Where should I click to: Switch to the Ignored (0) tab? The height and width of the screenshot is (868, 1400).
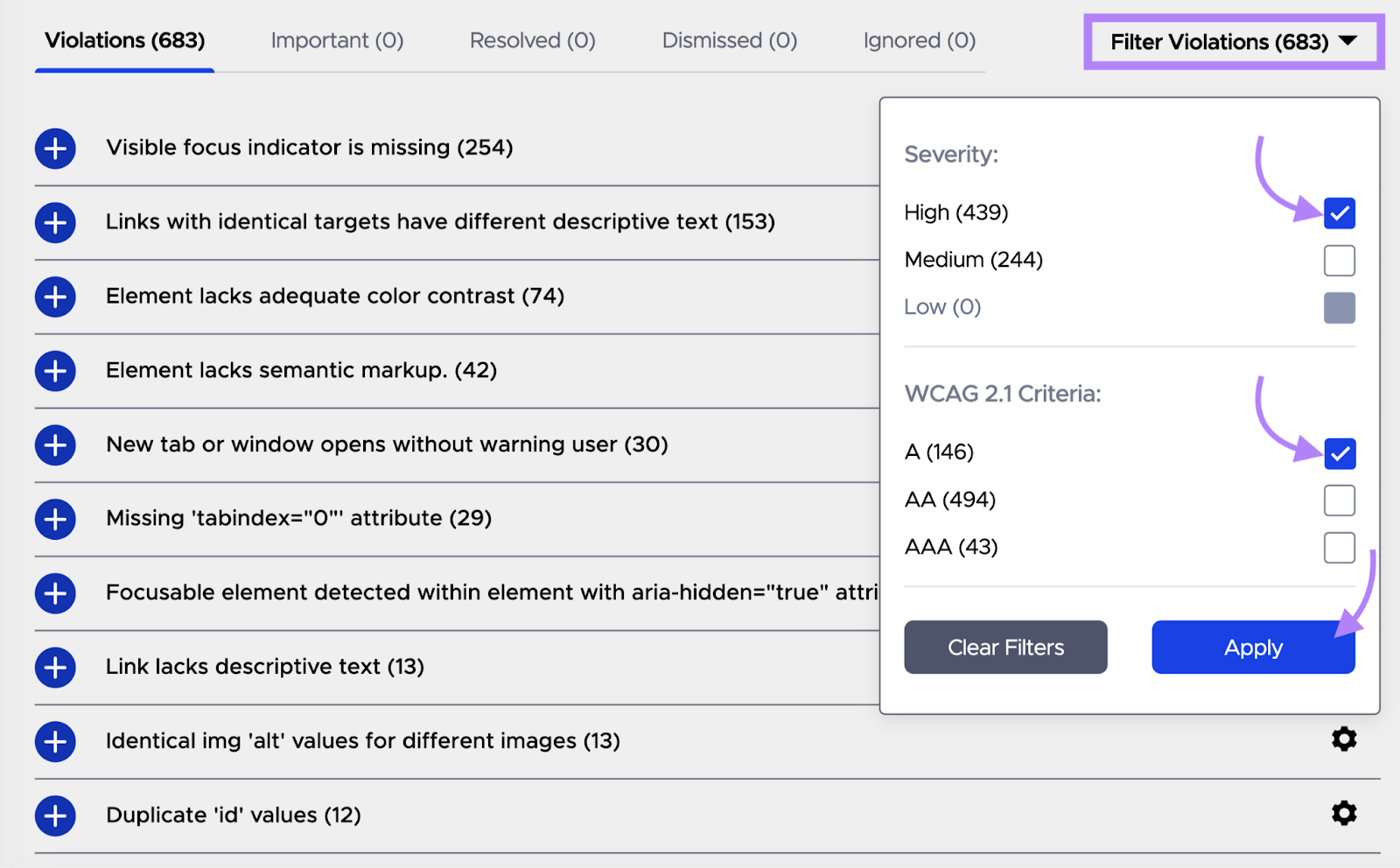919,41
